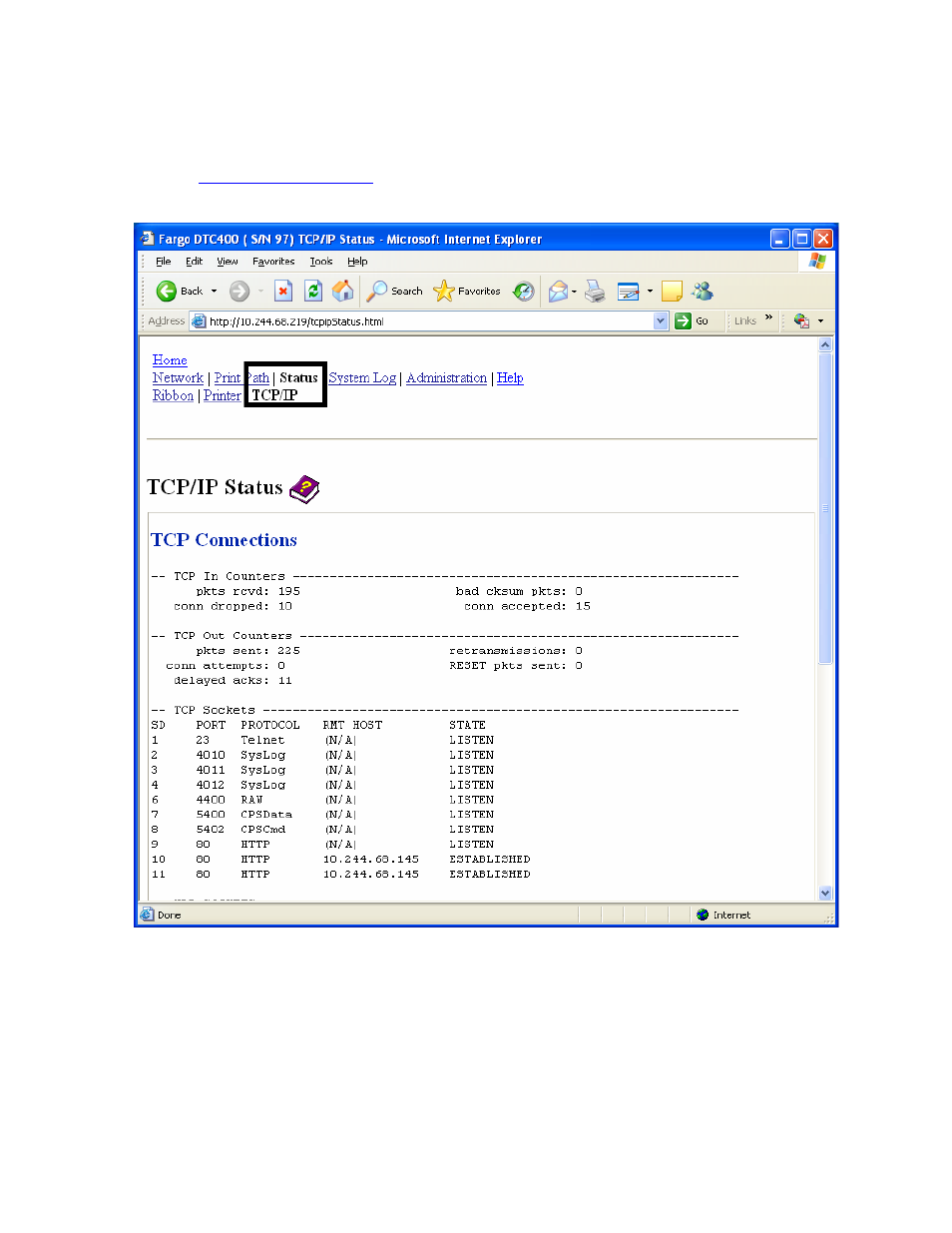
Task: Open the History clock icon
Action: pyautogui.click(x=524, y=292)
